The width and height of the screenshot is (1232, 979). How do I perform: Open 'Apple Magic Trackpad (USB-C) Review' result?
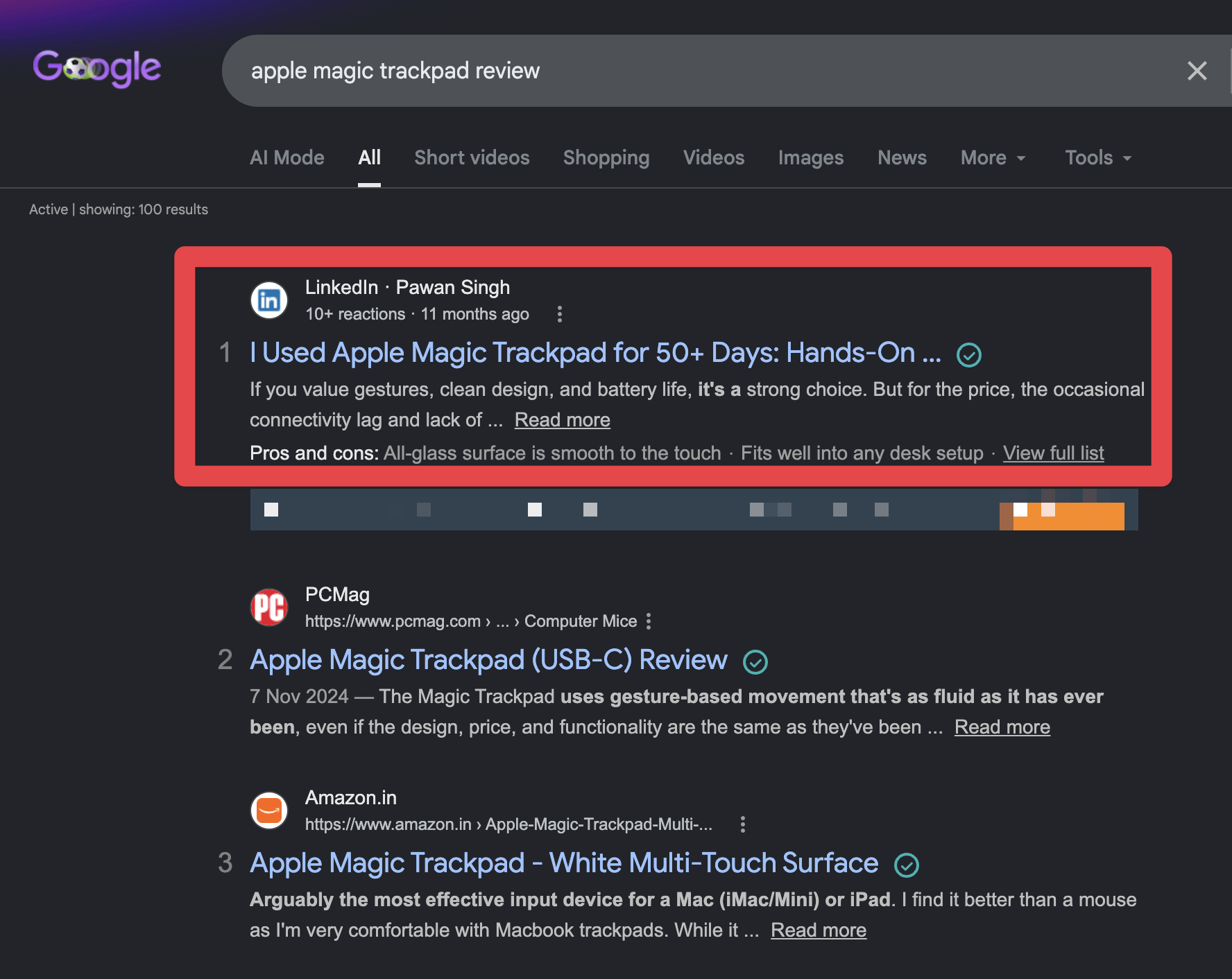click(488, 660)
